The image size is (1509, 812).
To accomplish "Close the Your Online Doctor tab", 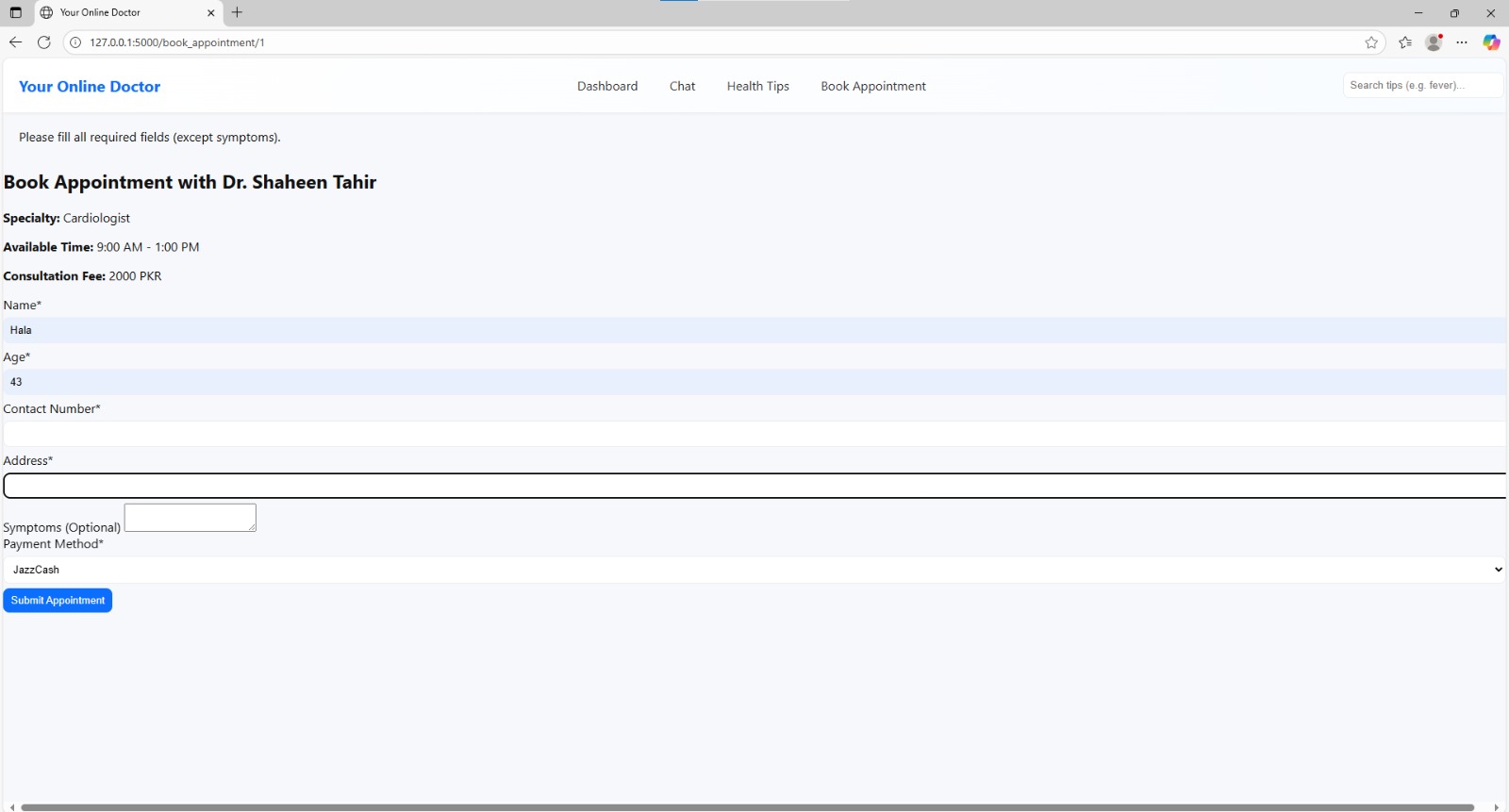I will pyautogui.click(x=211, y=12).
